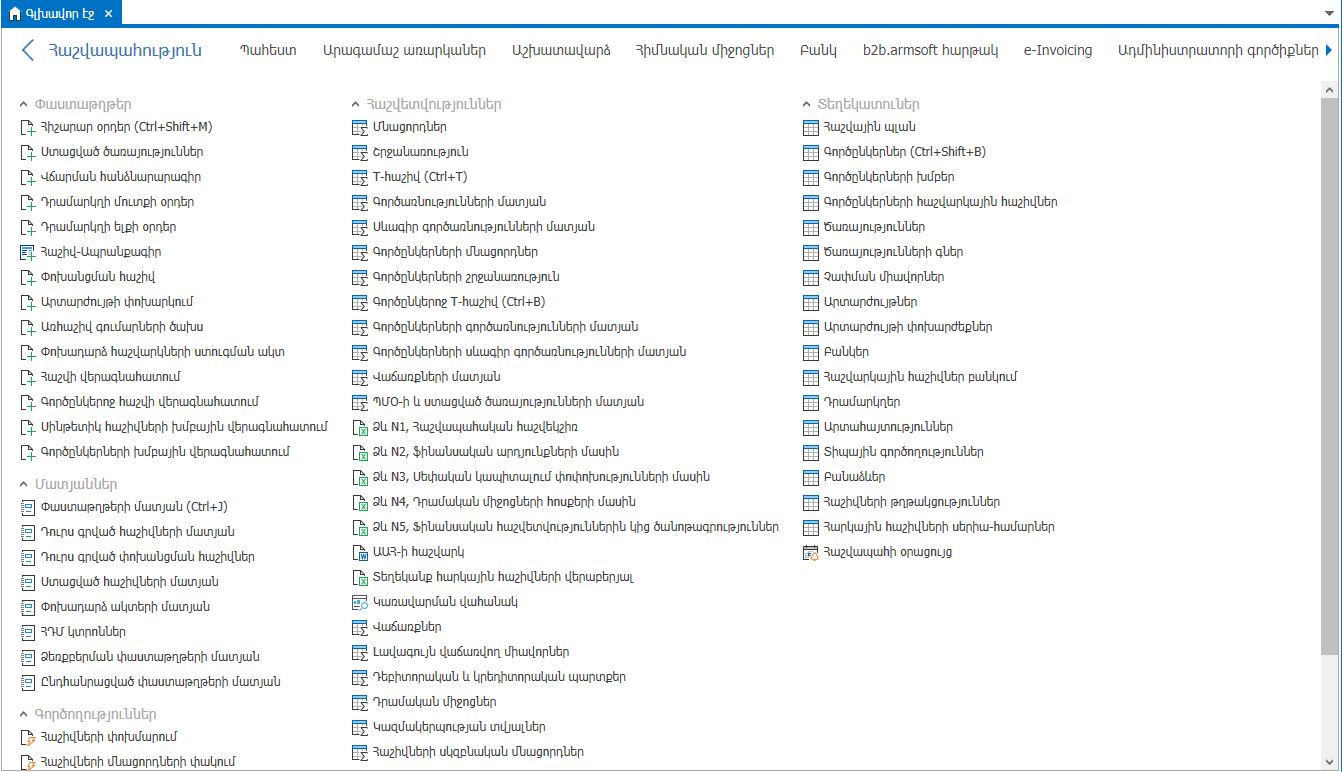Click the Կառավարման վահանակ dashboard icon
The width and height of the screenshot is (1342, 772).
point(360,603)
